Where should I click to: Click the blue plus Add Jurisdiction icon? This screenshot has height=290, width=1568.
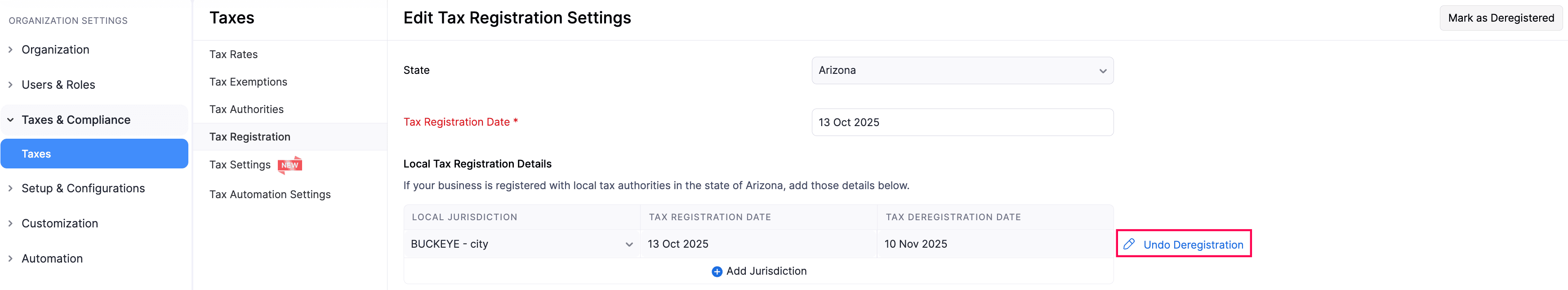point(717,272)
